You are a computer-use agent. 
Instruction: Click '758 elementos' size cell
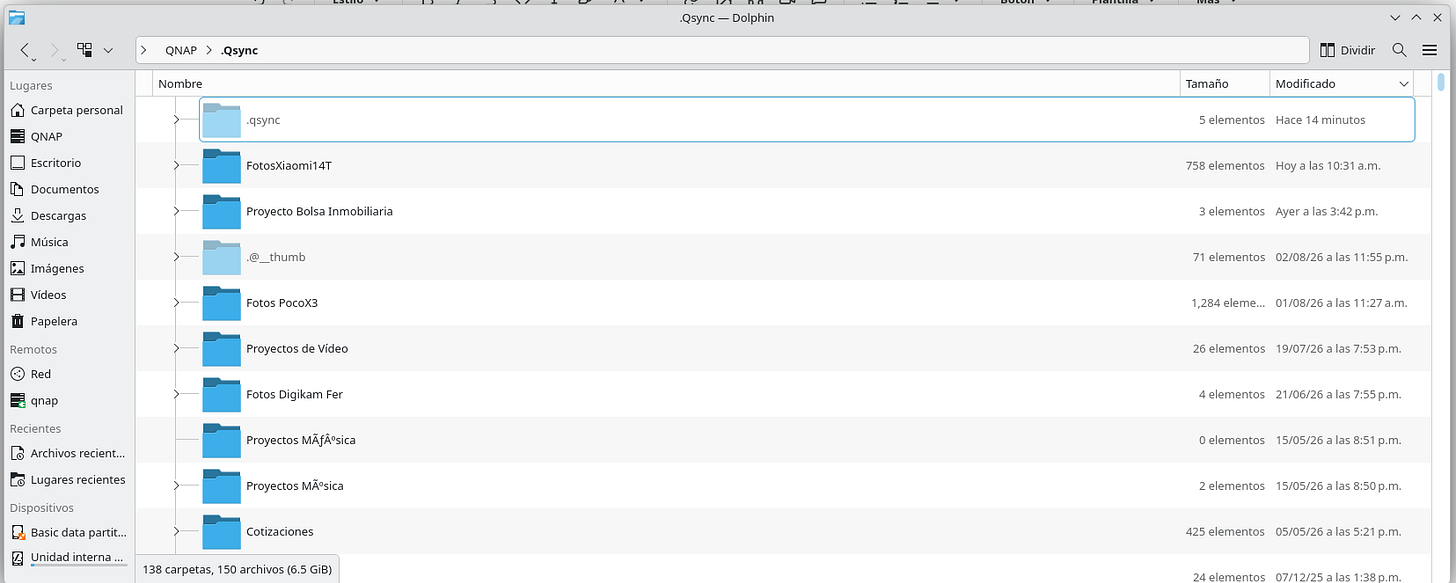click(x=1225, y=166)
